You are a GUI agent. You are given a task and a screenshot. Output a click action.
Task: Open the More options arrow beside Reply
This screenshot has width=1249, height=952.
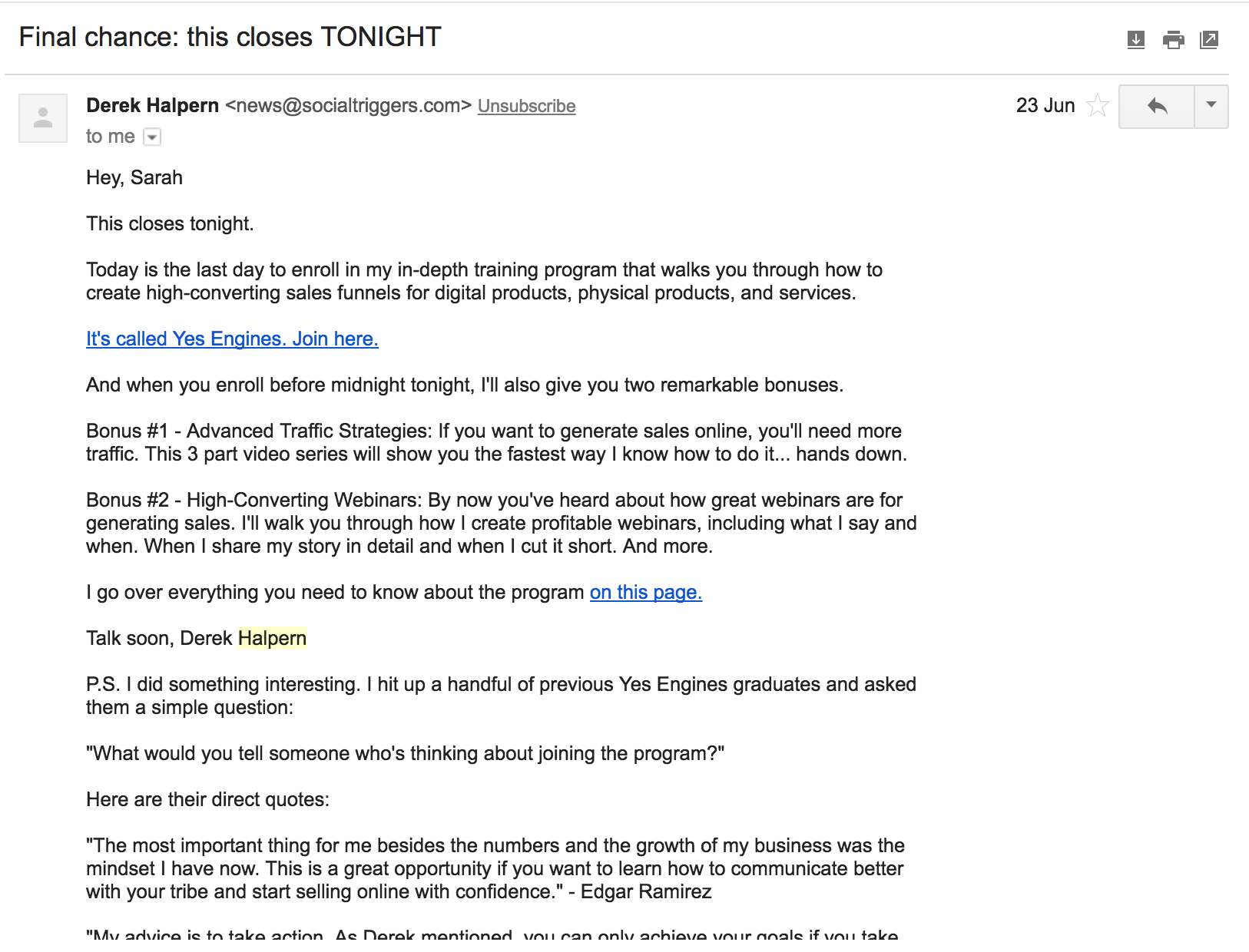click(1211, 106)
